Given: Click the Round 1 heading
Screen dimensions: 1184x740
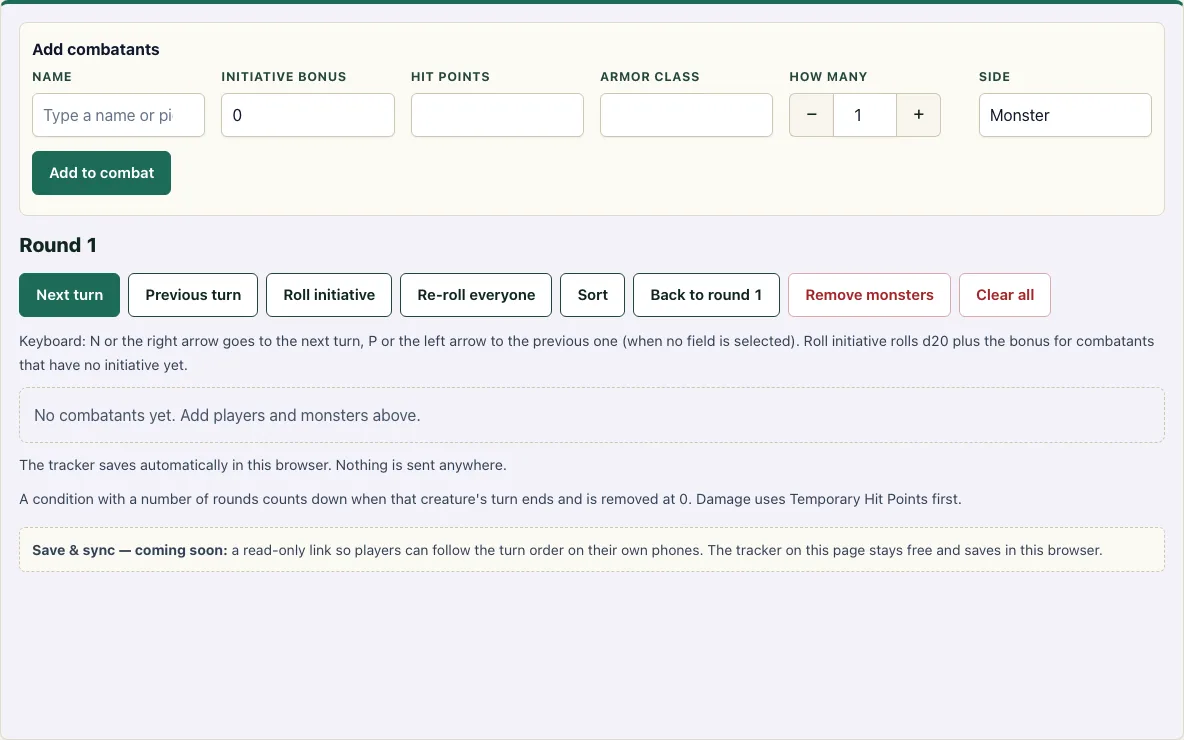Looking at the screenshot, I should (58, 245).
